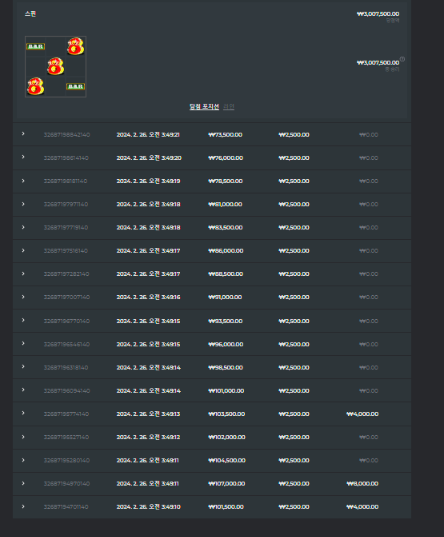Open chevron for the ₩103,500.00 balance row
Image resolution: width=444 pixels, height=537 pixels.
[23, 413]
